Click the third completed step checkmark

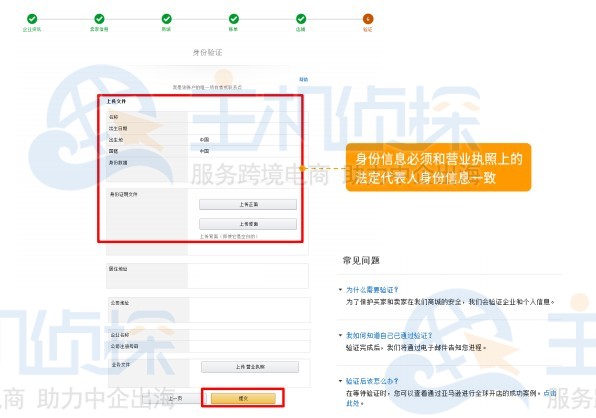(x=166, y=19)
